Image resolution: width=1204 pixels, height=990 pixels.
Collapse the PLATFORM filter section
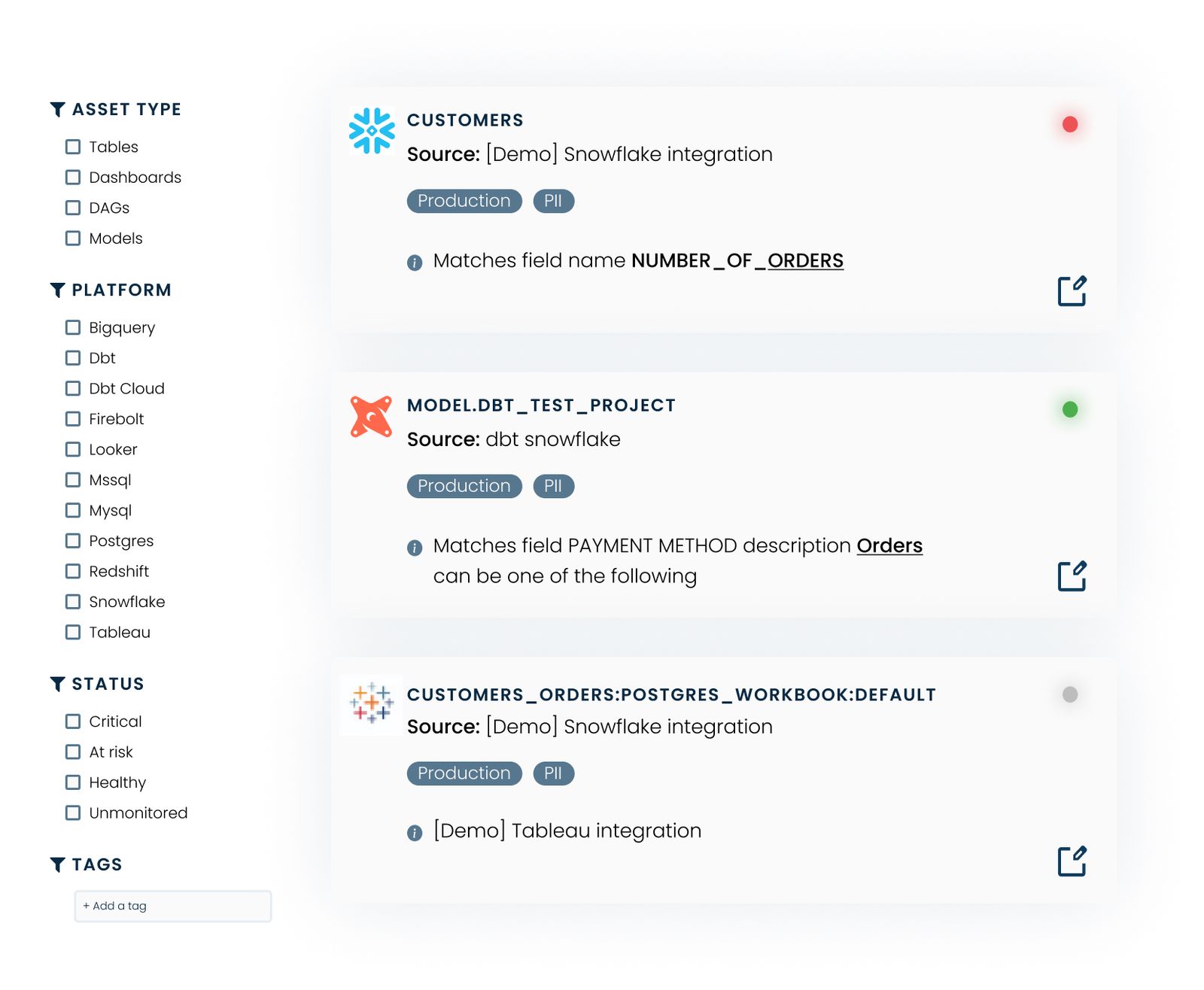(x=57, y=290)
